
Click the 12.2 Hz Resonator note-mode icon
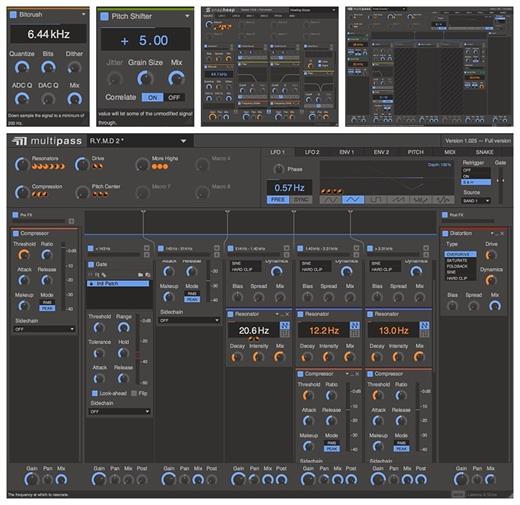[x=354, y=325]
